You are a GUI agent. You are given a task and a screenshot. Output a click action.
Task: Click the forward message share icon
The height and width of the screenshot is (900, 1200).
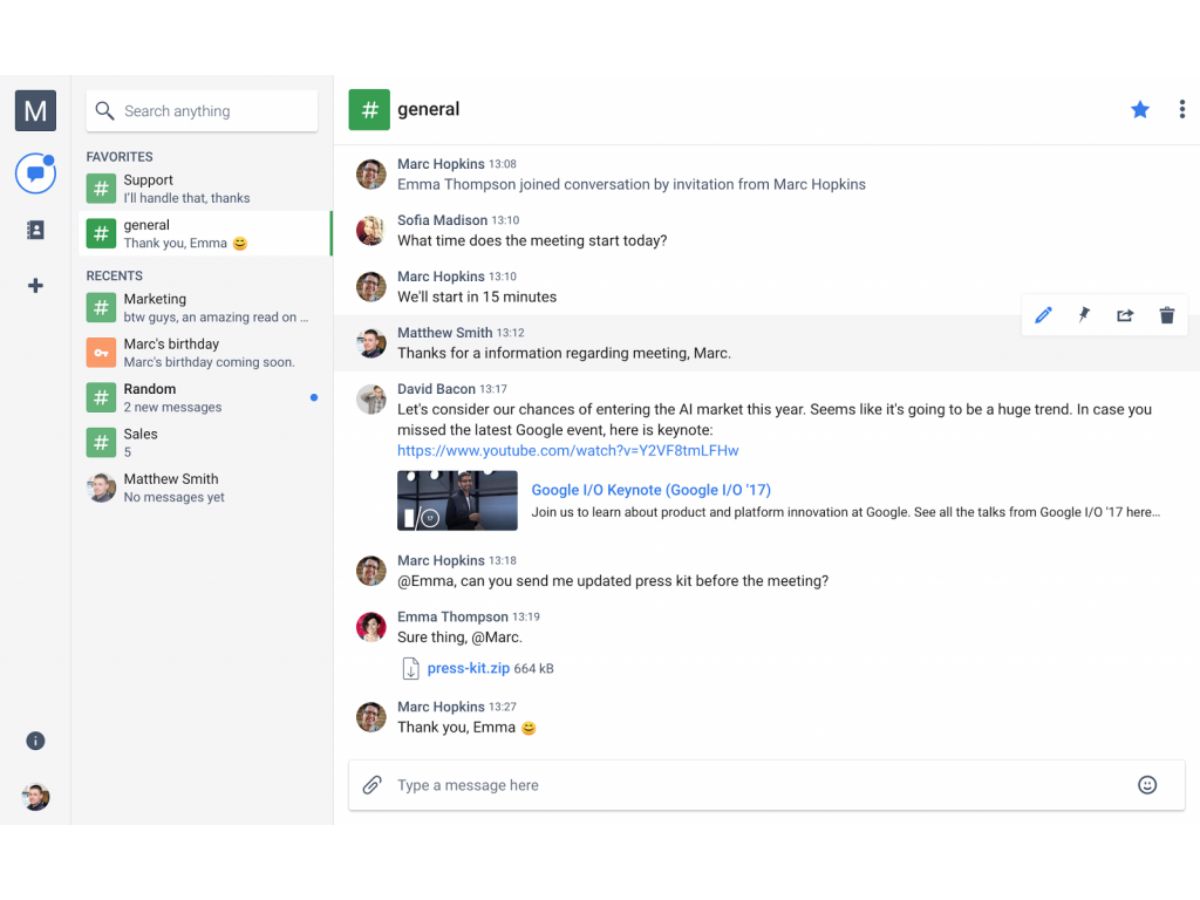[1125, 315]
